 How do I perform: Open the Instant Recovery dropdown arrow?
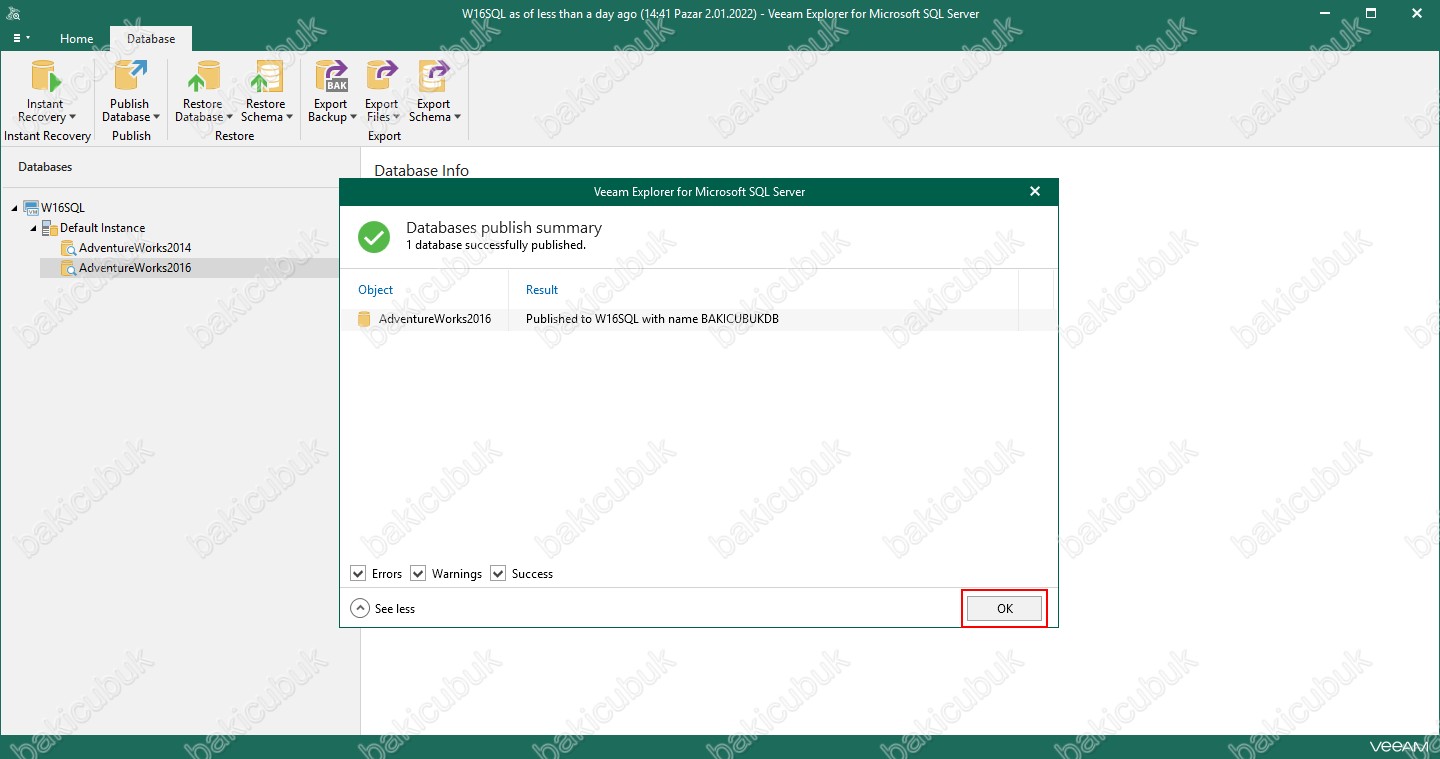72,118
